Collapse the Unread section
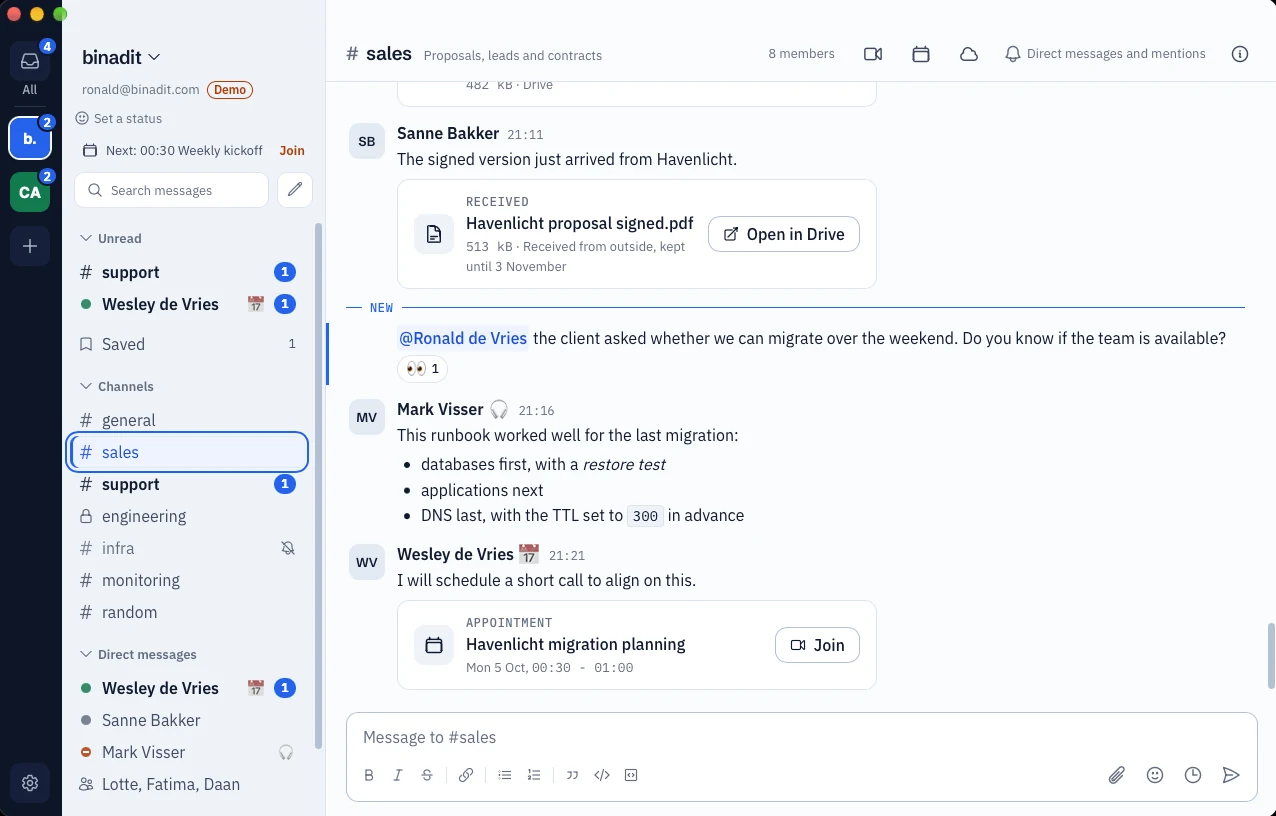Screen dimensions: 1276x816 [111, 238]
